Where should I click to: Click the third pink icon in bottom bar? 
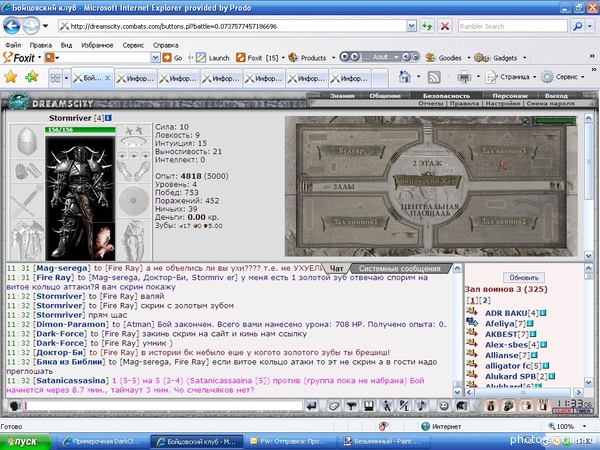click(x=526, y=406)
